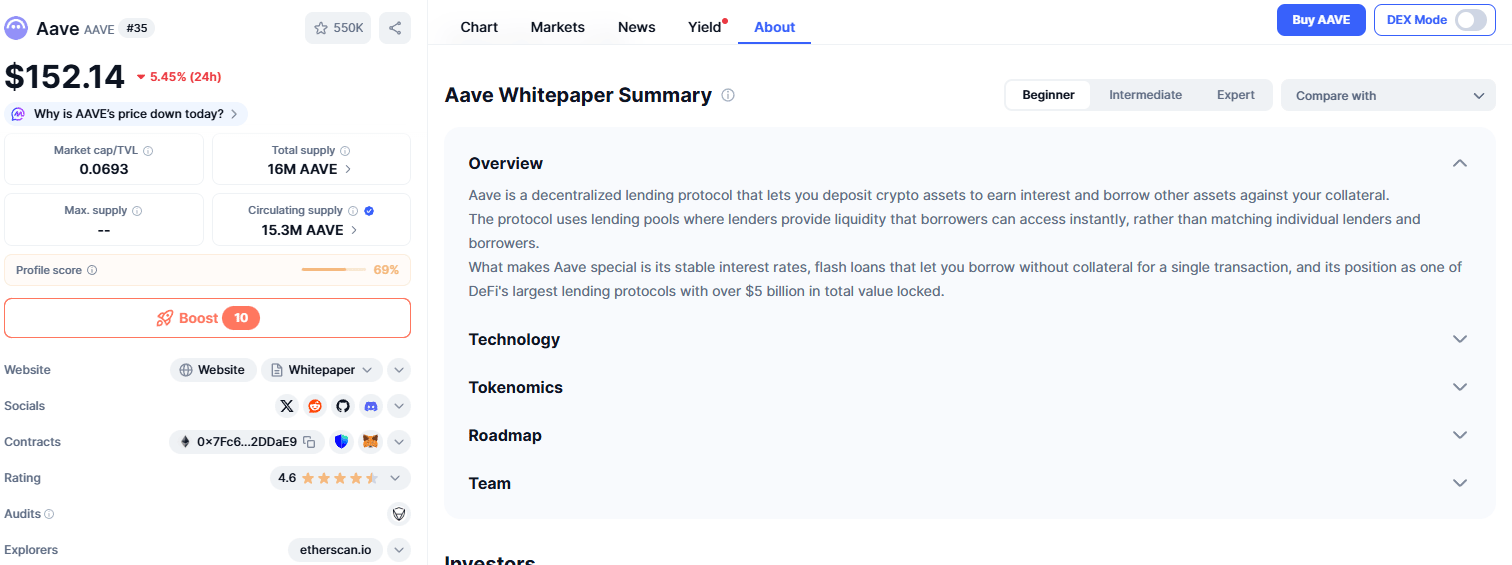This screenshot has height=565, width=1512.
Task: Expand the Technology section
Action: 1460,339
